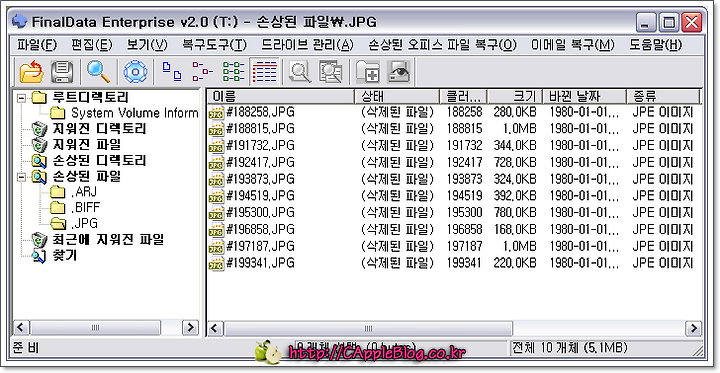Select file #192417.JPG

260,162
